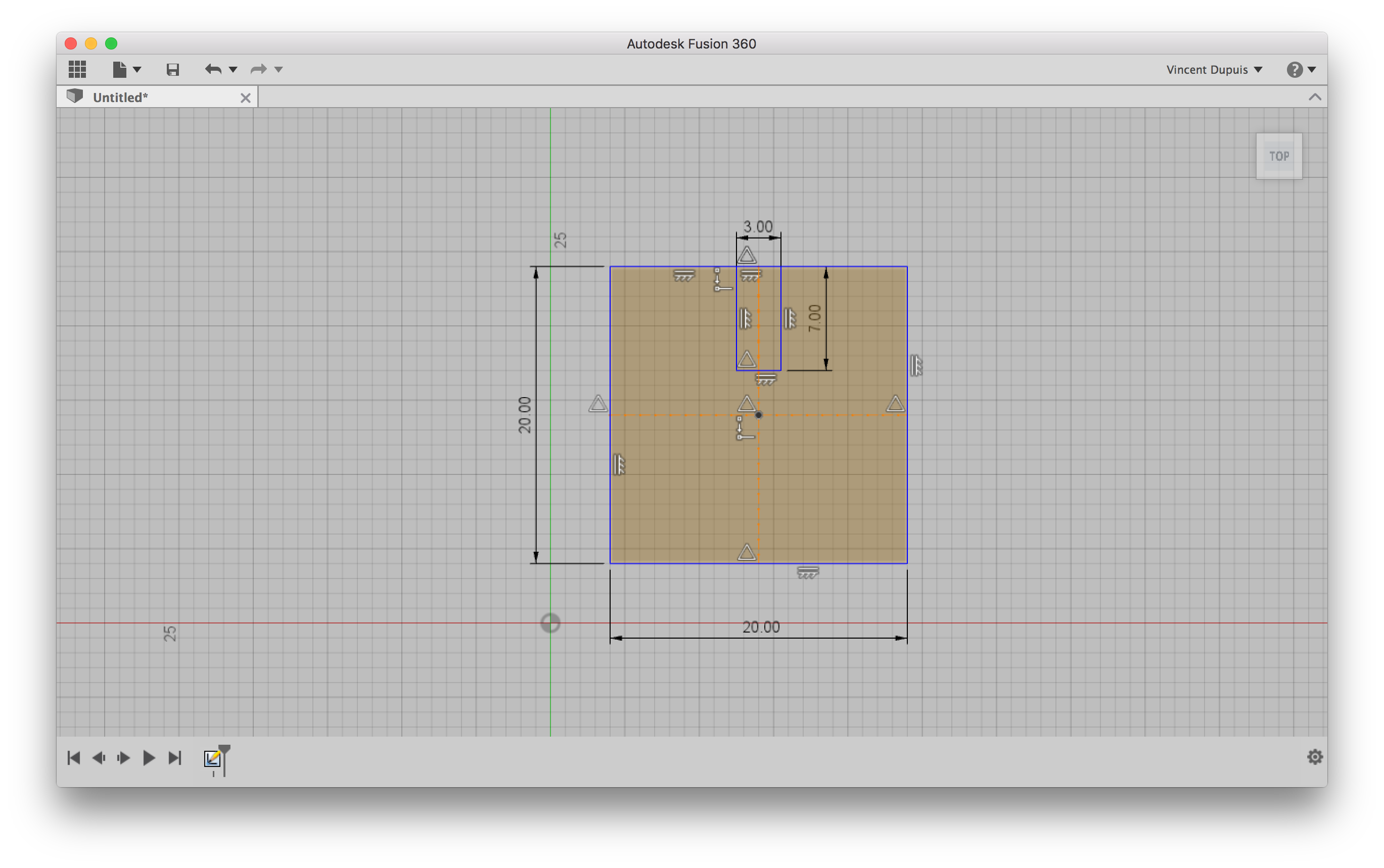
Task: Select the horizontal constraint atop the small rectangle
Action: (x=751, y=275)
